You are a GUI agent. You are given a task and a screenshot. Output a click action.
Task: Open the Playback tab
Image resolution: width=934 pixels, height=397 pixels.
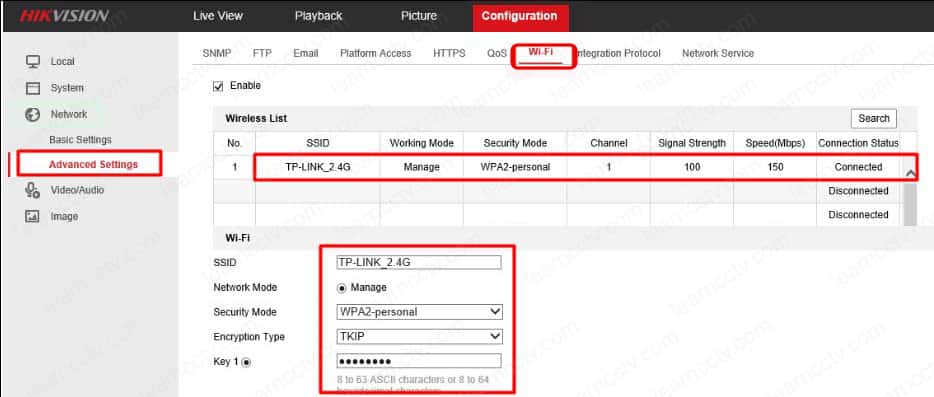pyautogui.click(x=319, y=16)
